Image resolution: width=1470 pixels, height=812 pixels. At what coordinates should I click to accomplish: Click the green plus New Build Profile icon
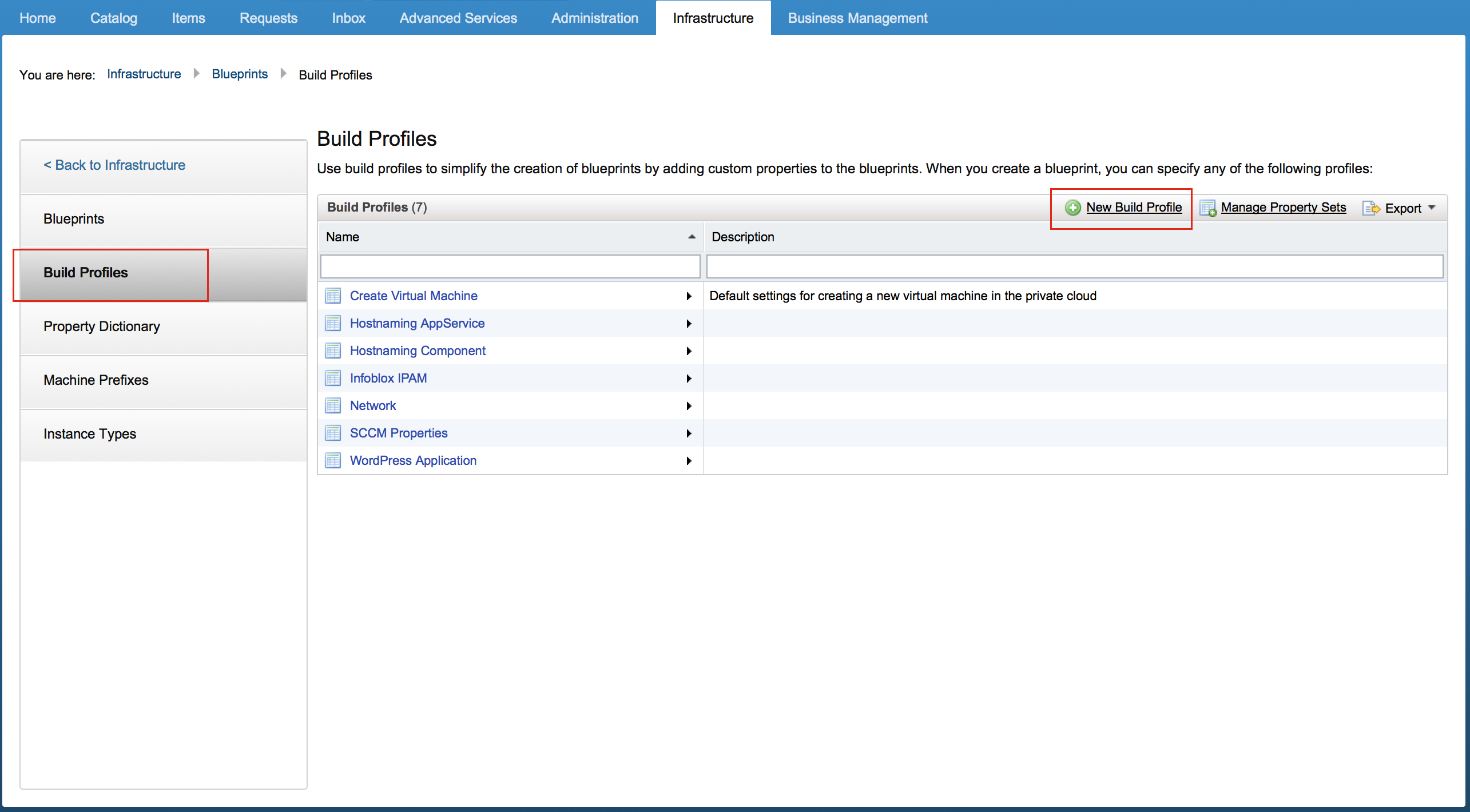click(1072, 208)
